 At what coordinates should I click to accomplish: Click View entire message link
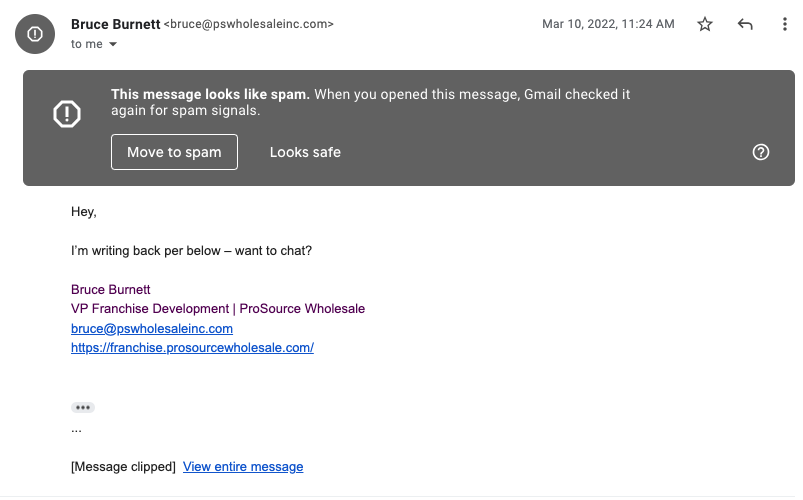pyautogui.click(x=243, y=467)
